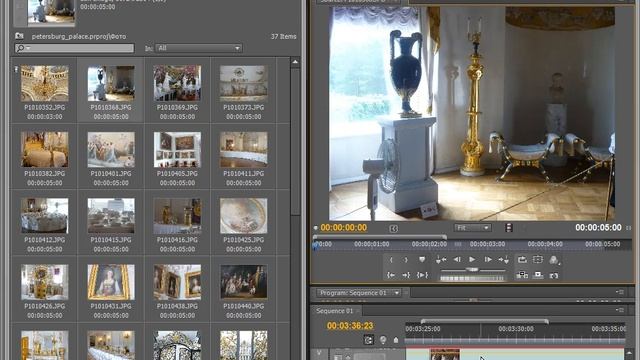Select the P1010368.JPG thumbnail
This screenshot has width=640, height=360.
[x=111, y=83]
